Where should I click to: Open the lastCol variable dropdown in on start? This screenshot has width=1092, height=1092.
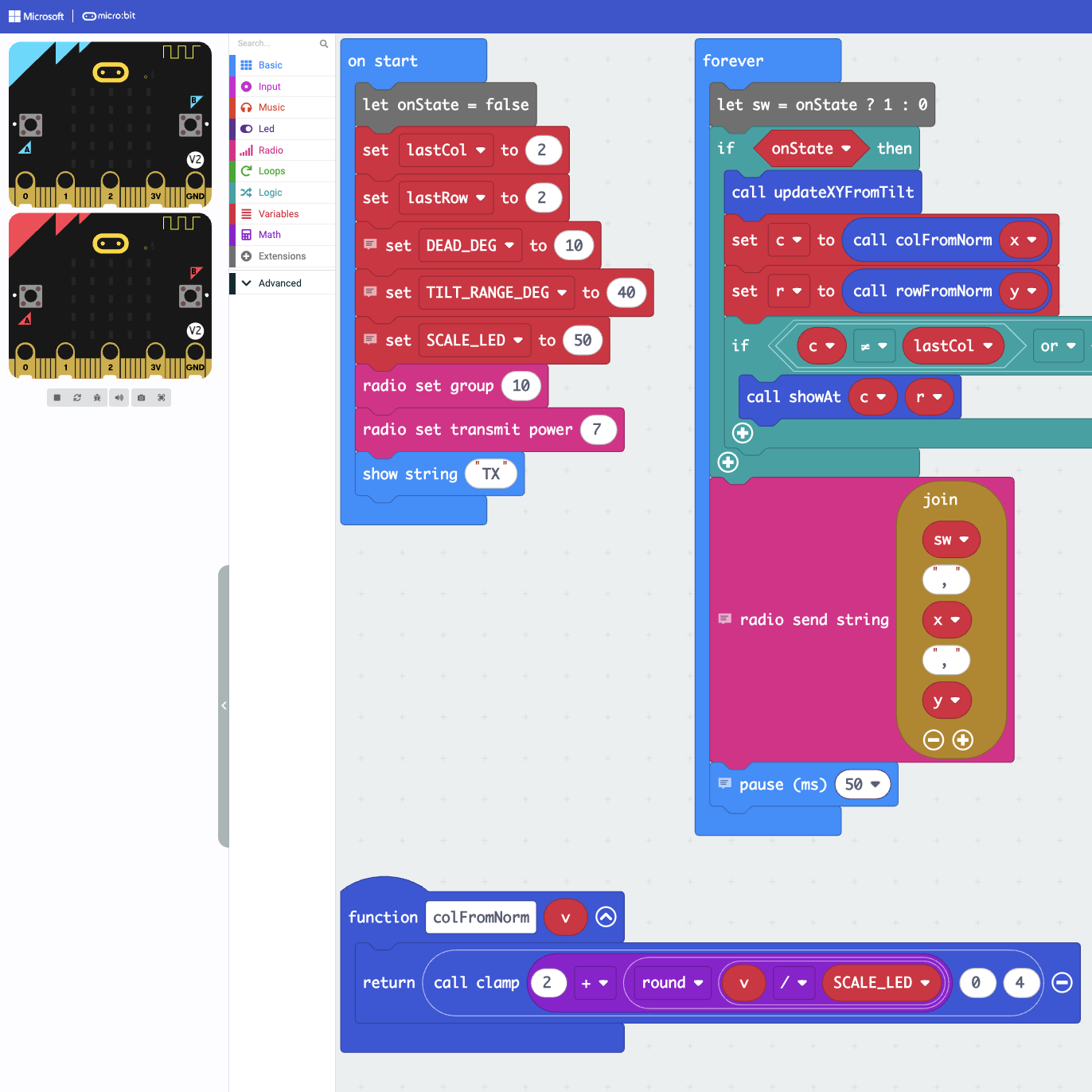pos(480,150)
